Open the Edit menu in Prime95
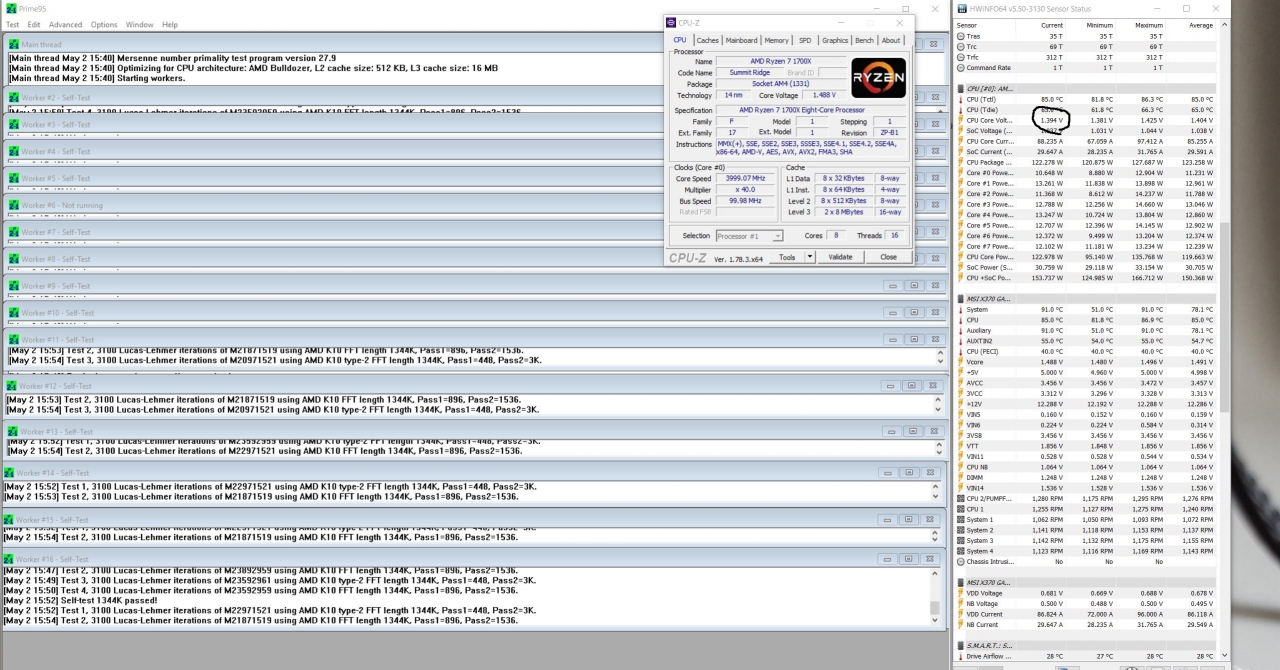 [x=34, y=24]
